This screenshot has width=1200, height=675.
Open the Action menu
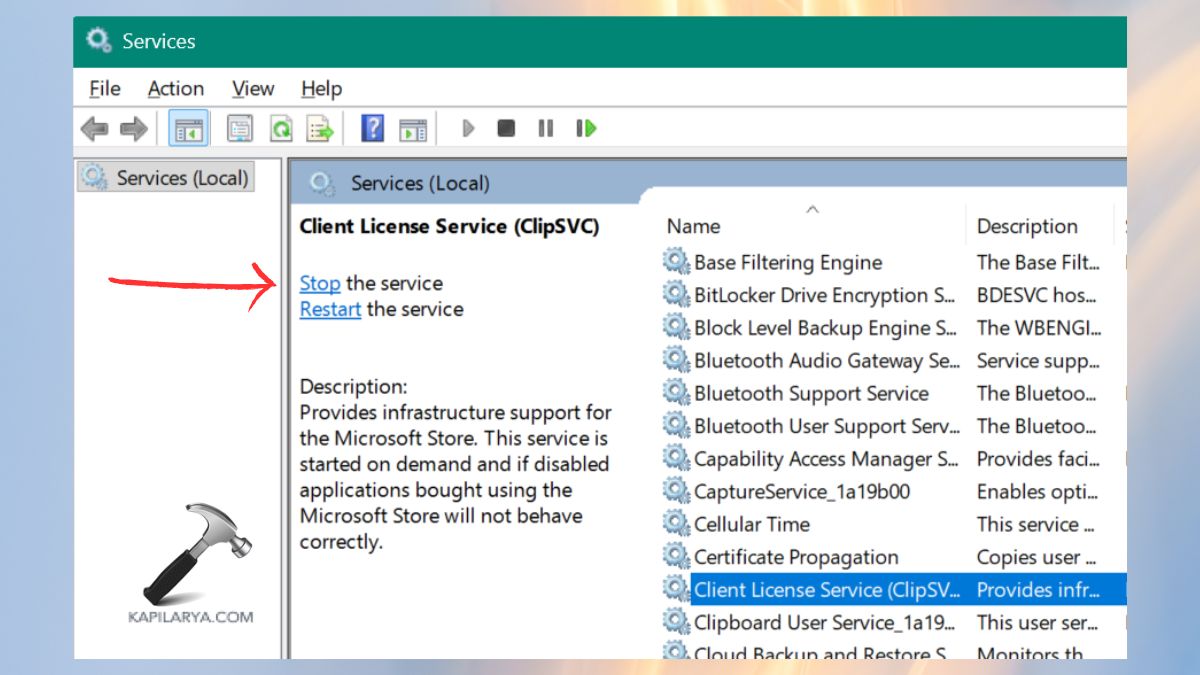176,88
